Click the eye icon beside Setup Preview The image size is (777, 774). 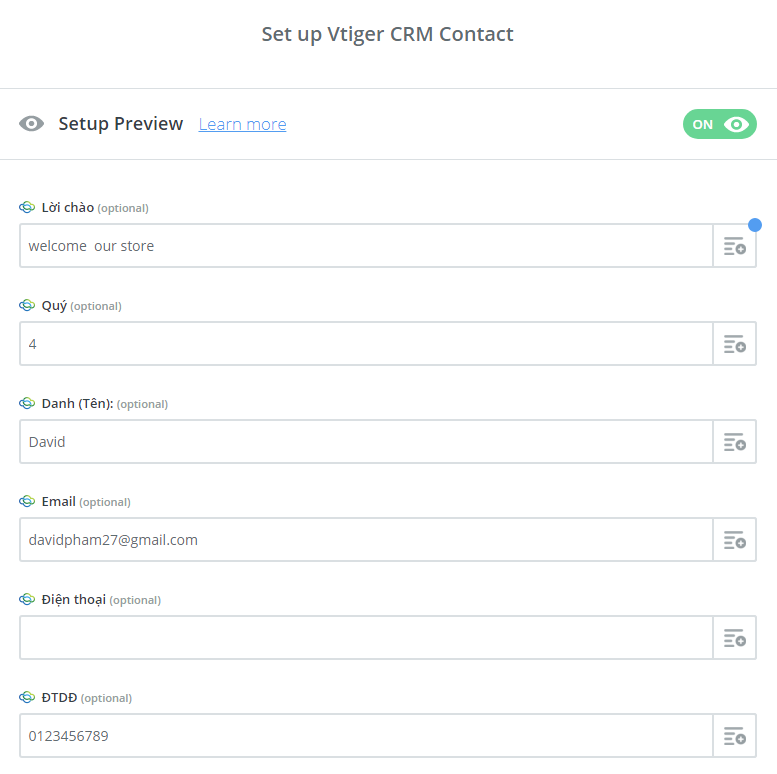coord(32,124)
